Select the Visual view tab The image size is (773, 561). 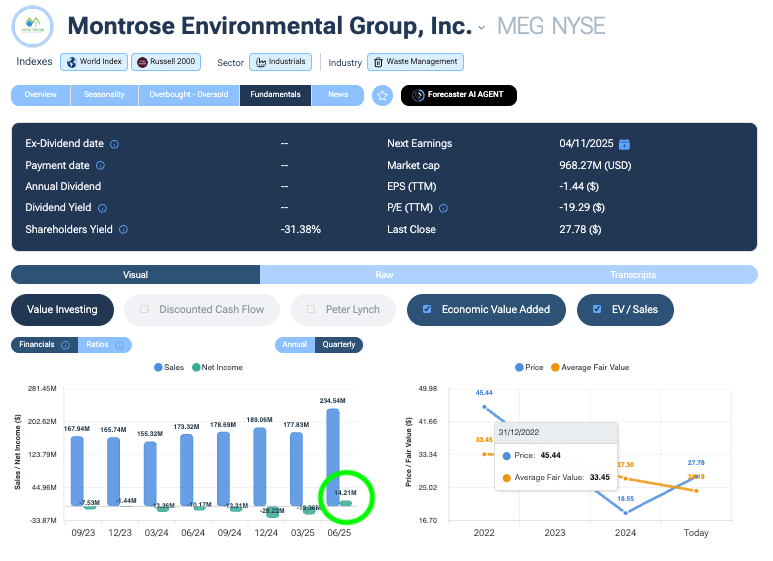(136, 275)
